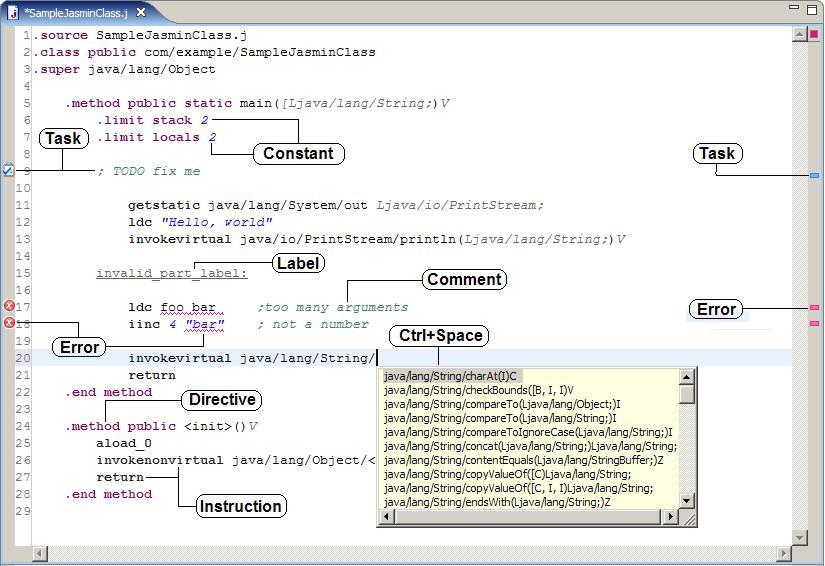Screen dimensions: 825x566
Task: Click ".method public <init>()V" line
Action: 161,426
